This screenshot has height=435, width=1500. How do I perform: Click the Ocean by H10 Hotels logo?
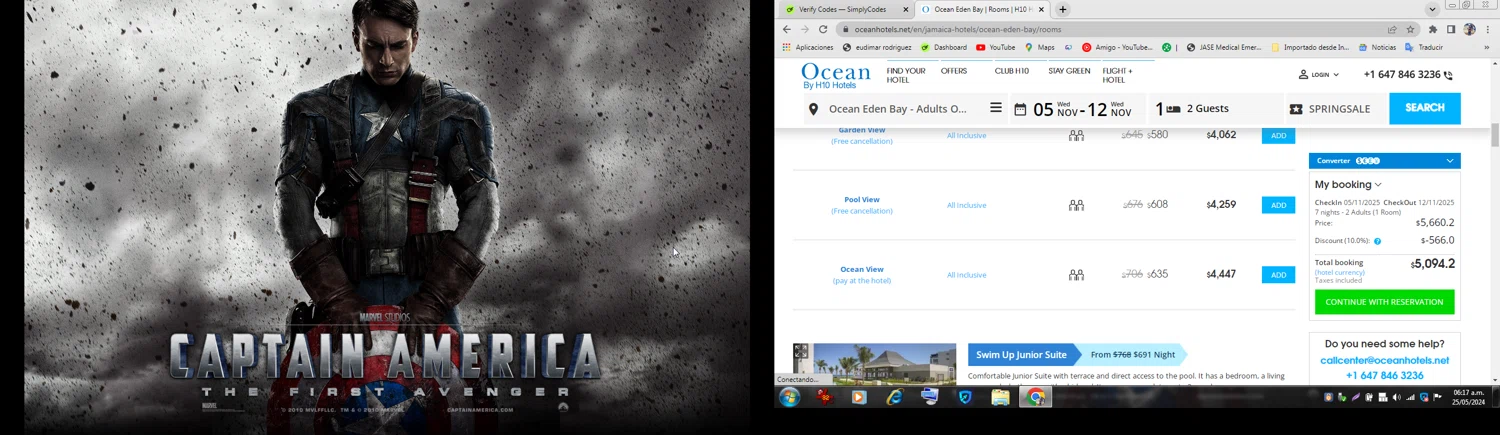coord(836,76)
